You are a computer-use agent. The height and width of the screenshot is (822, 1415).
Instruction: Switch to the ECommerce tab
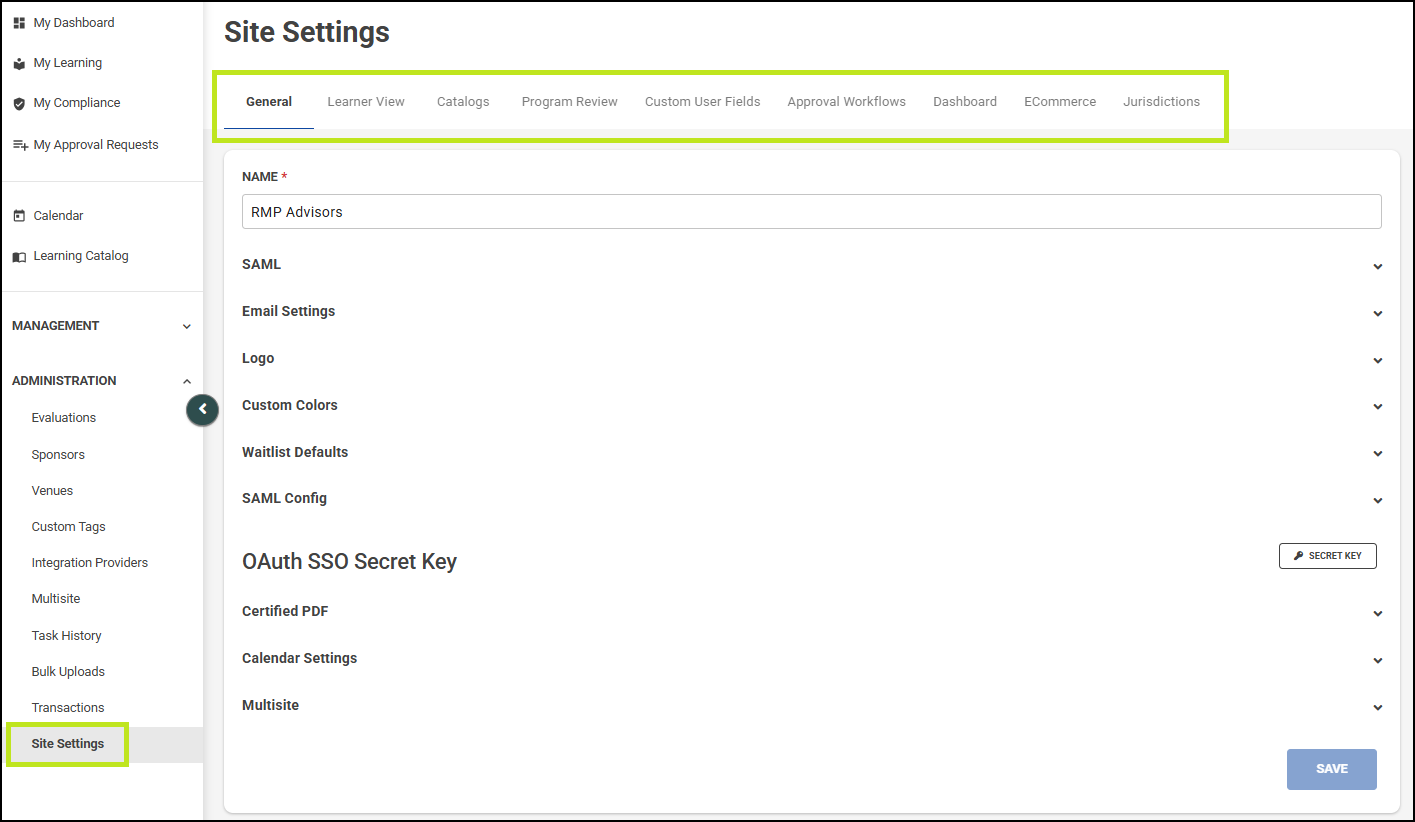point(1059,102)
